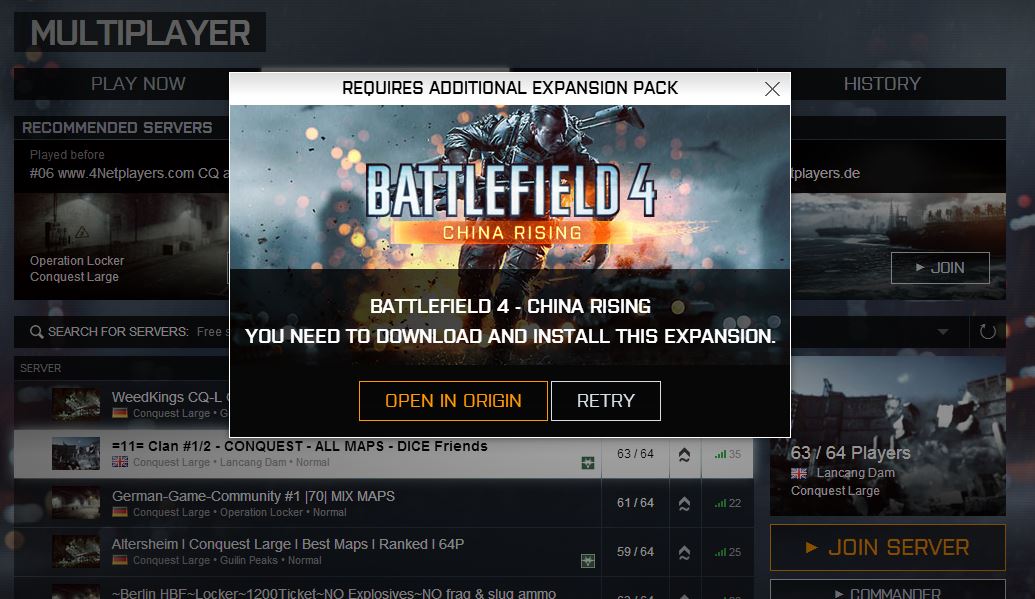Click the search magnifier icon

click(36, 332)
